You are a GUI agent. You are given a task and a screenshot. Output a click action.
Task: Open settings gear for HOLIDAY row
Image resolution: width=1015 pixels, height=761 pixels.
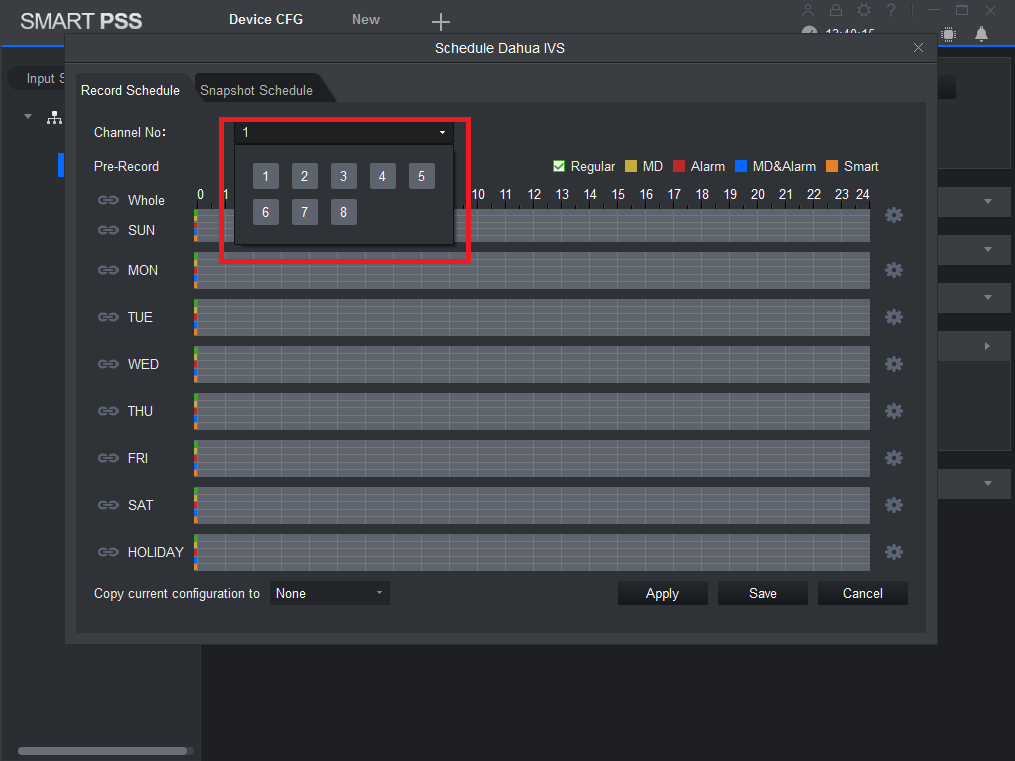point(893,552)
